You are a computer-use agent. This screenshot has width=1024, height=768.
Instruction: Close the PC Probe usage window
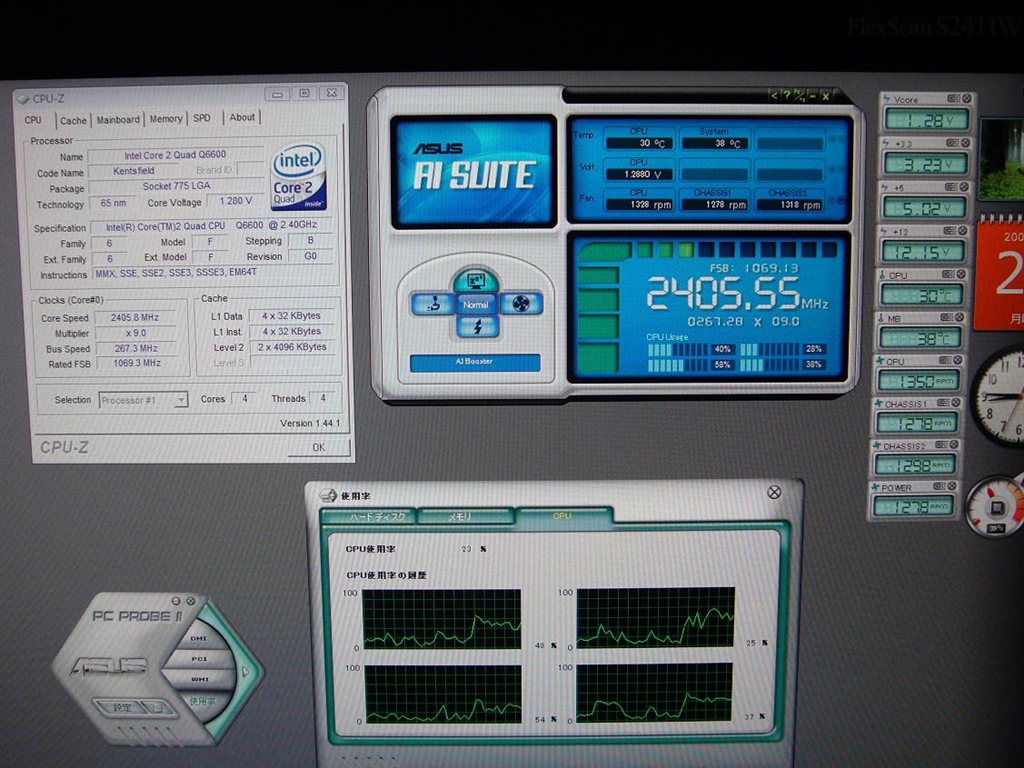[774, 492]
